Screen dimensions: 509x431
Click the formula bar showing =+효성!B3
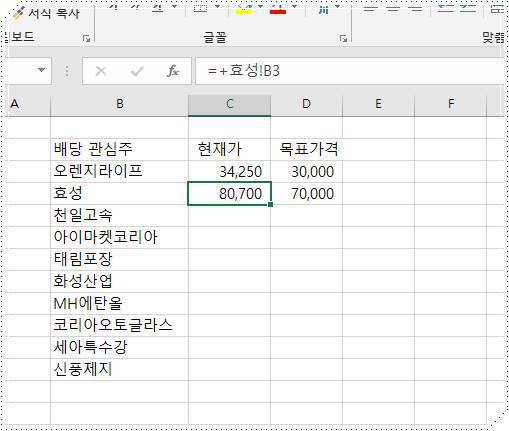coord(350,71)
